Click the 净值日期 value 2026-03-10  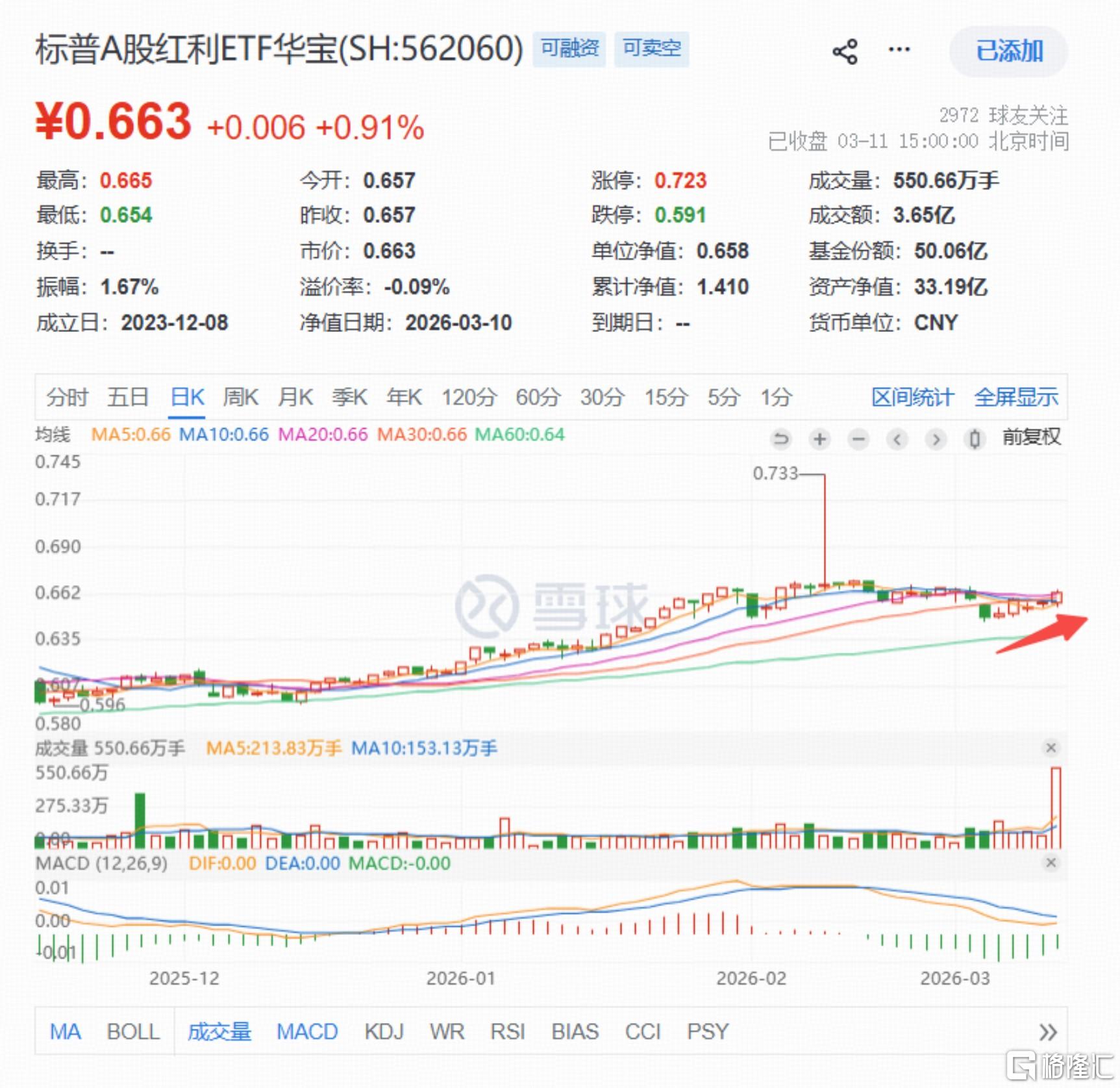pyautogui.click(x=458, y=323)
